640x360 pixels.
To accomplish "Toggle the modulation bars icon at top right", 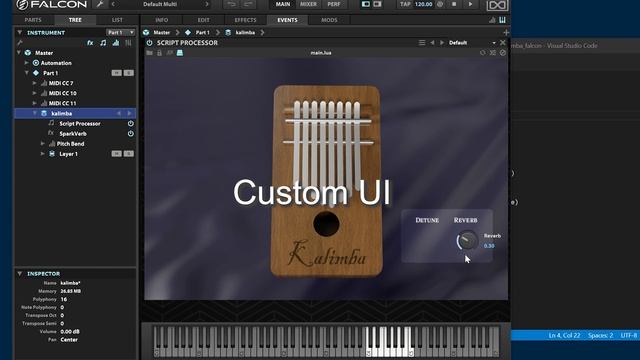I will click(x=492, y=20).
